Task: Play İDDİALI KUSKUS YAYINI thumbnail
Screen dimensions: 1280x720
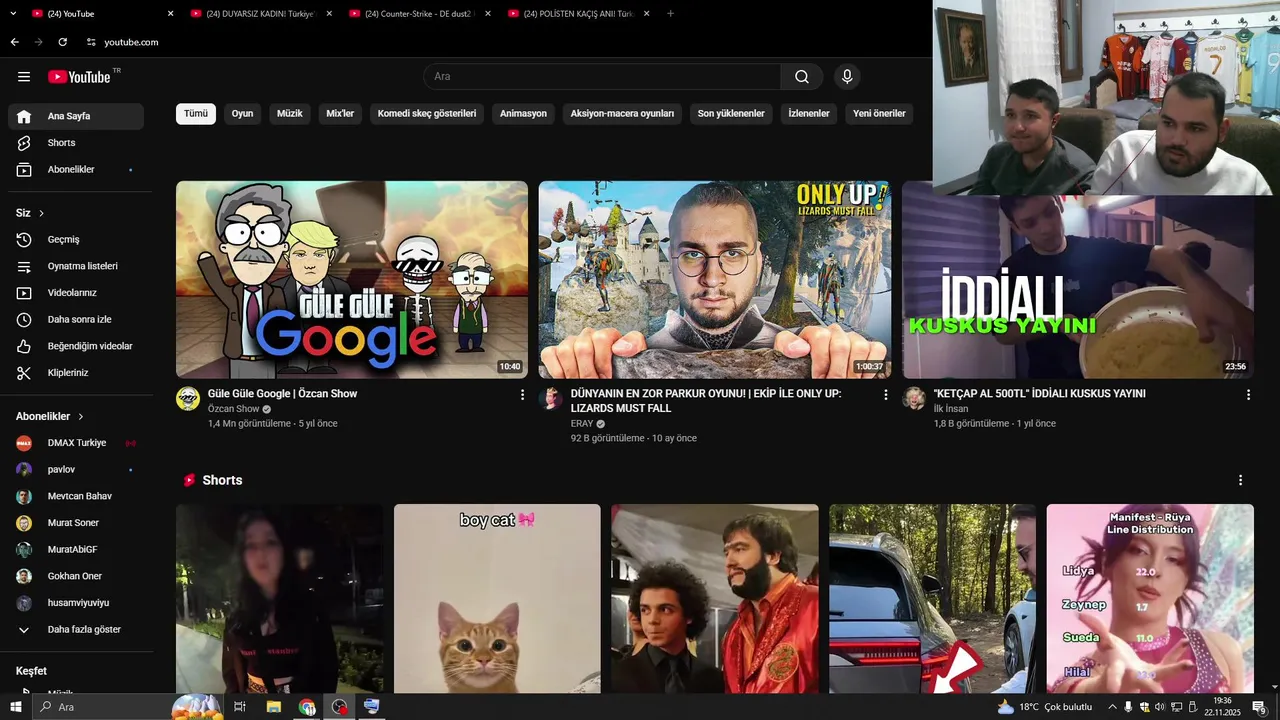Action: click(x=1078, y=287)
